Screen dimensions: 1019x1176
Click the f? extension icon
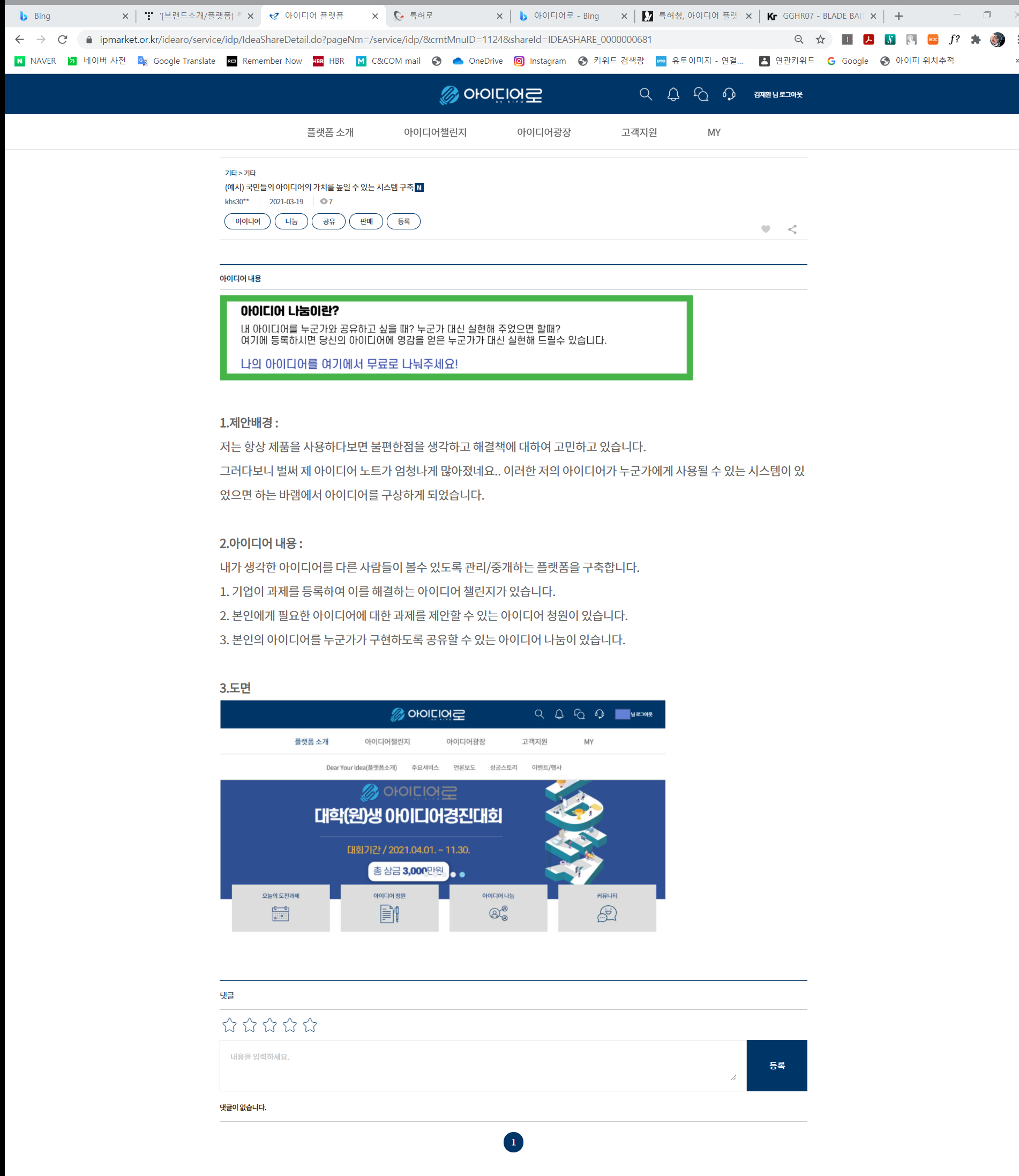[954, 39]
